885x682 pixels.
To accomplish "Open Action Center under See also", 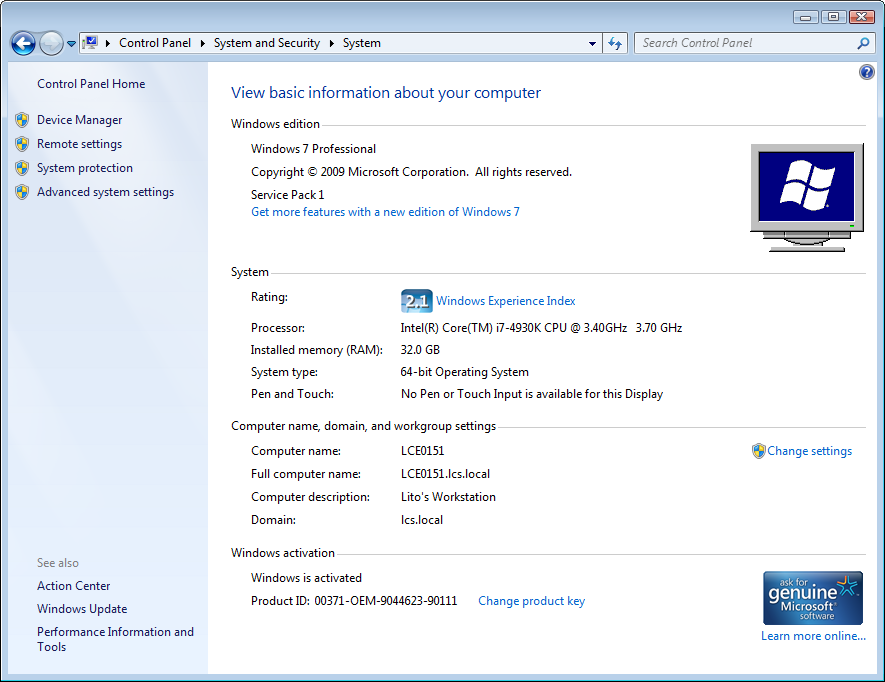I will coord(73,586).
